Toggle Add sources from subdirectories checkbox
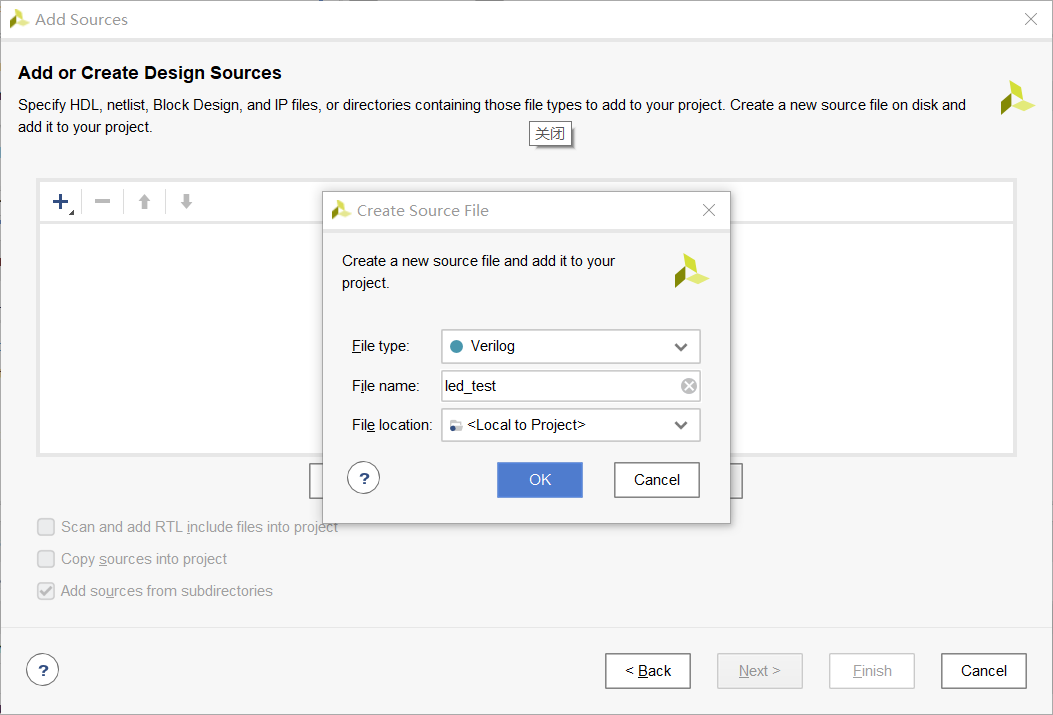Screen dimensions: 1053x715 (46, 591)
